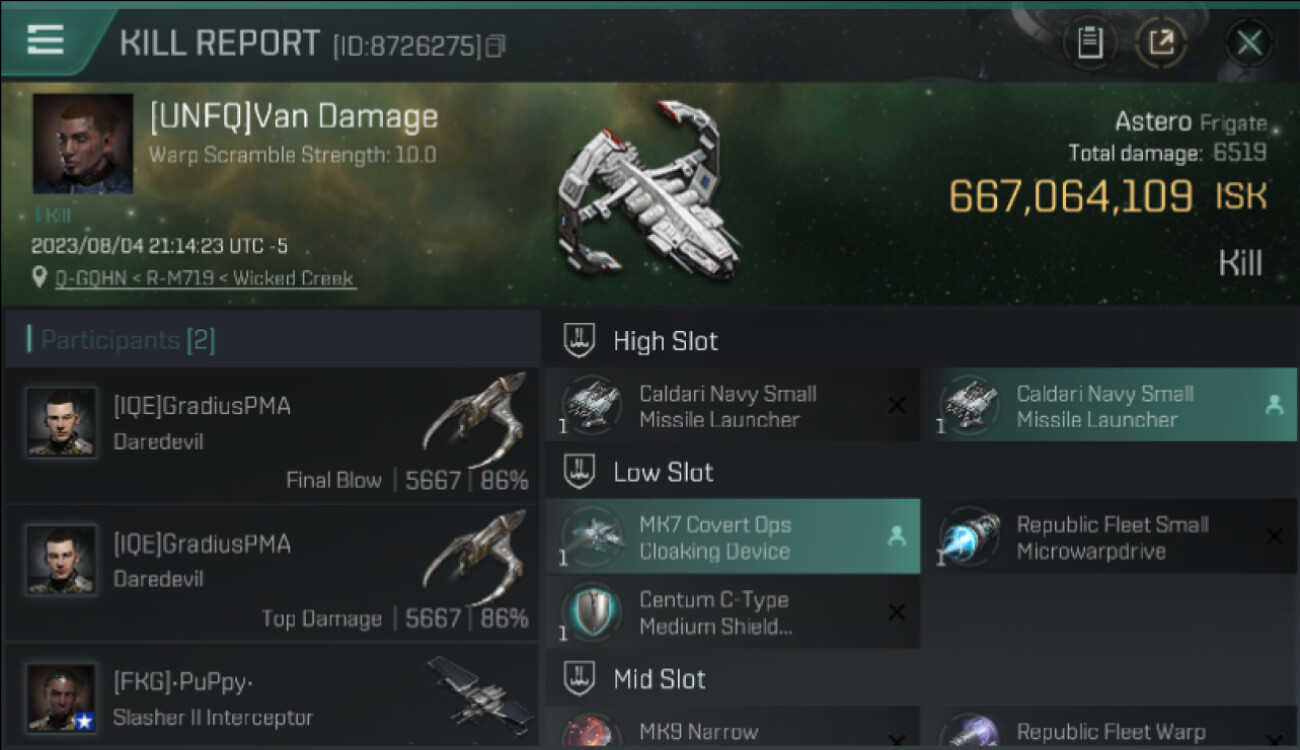
Task: Select the dropped Caldari Navy Missile Launcher
Action: pyautogui.click(x=1108, y=406)
